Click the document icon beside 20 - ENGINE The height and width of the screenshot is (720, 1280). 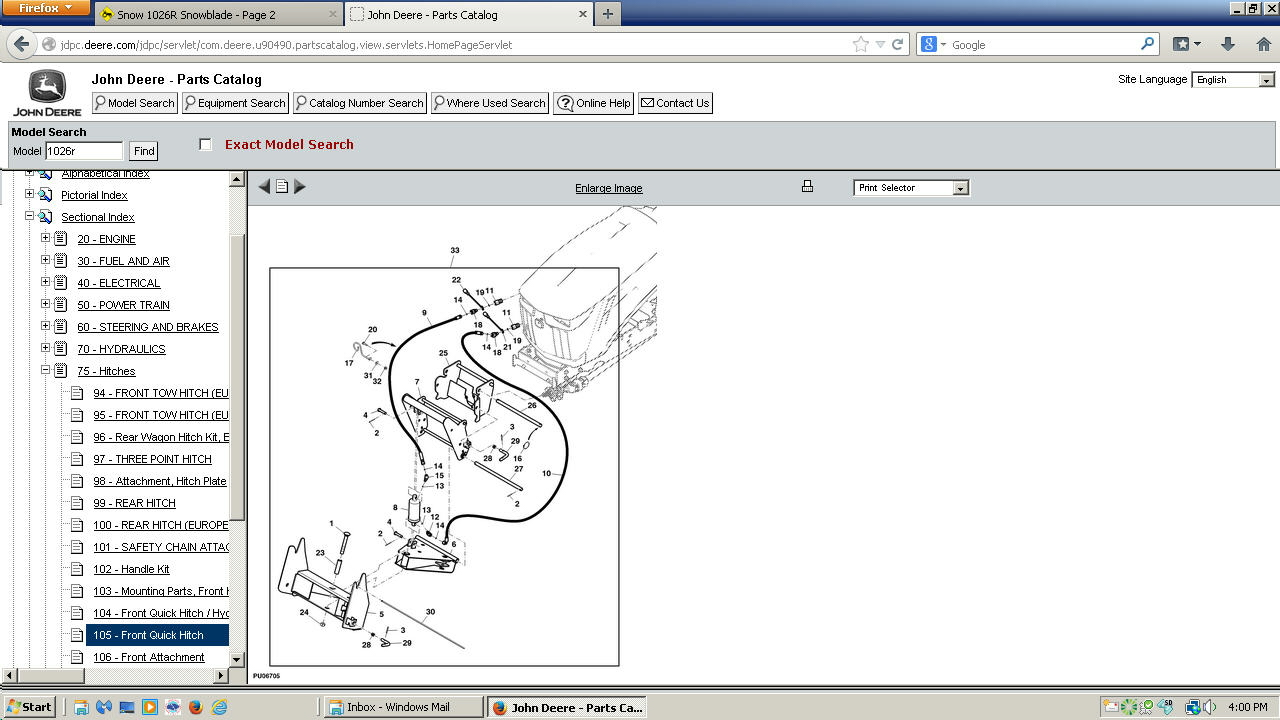pos(61,239)
